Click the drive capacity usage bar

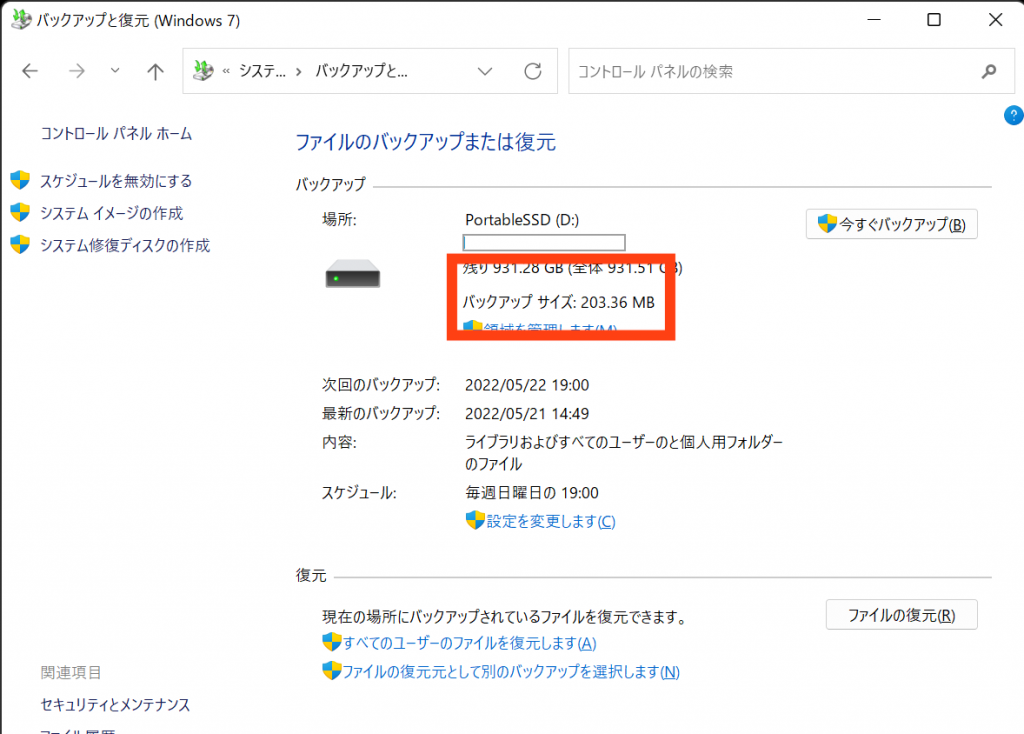tap(544, 242)
